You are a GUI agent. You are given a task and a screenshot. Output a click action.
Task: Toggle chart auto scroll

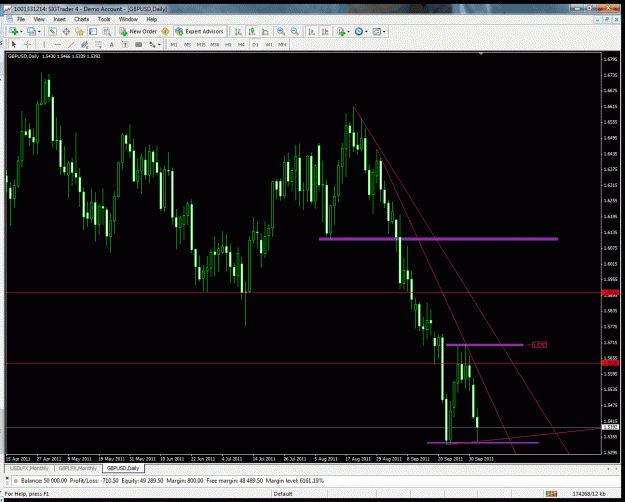(312, 31)
